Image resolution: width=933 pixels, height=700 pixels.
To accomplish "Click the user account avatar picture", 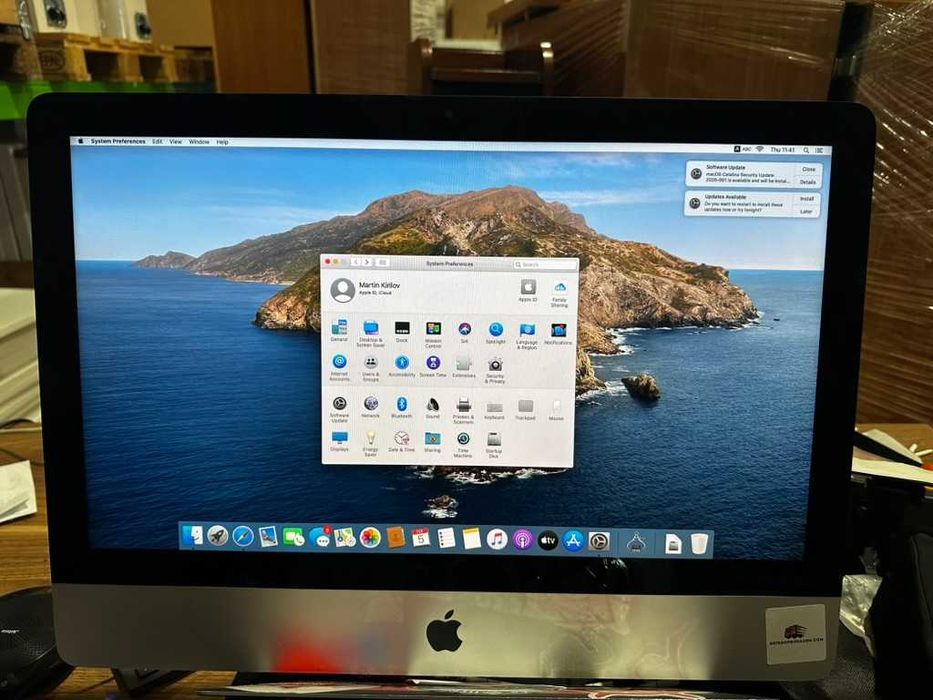I will pos(343,290).
